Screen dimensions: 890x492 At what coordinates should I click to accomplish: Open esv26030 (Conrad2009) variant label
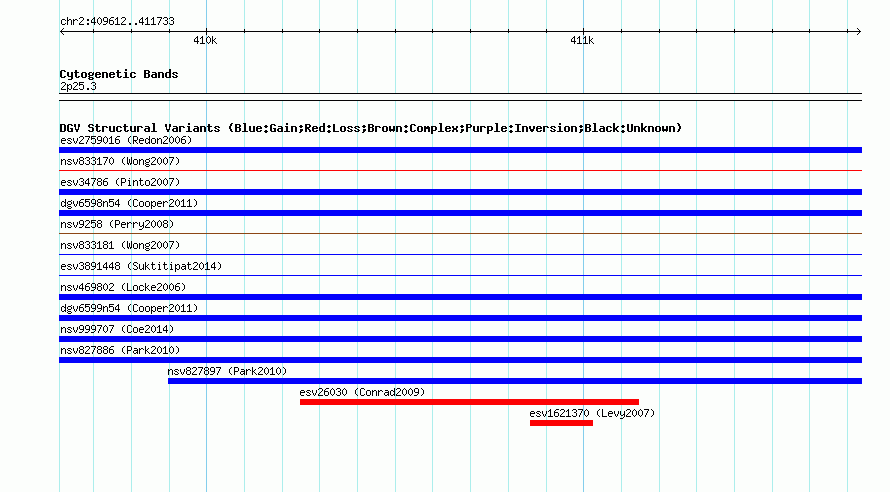pos(362,392)
